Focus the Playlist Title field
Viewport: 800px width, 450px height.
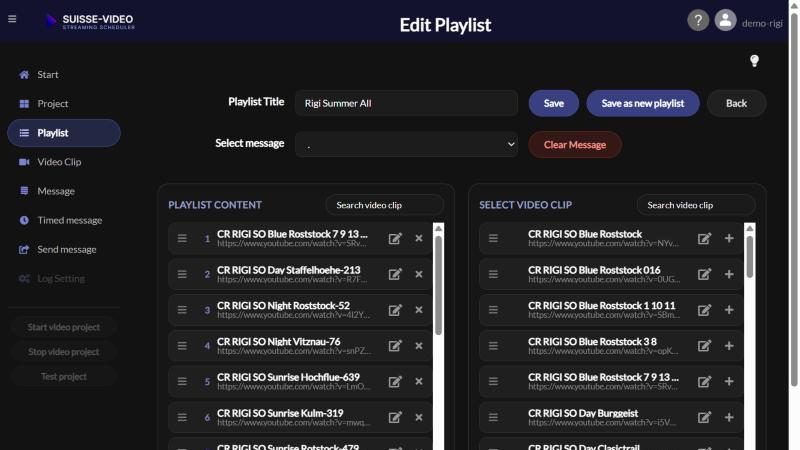[407, 103]
